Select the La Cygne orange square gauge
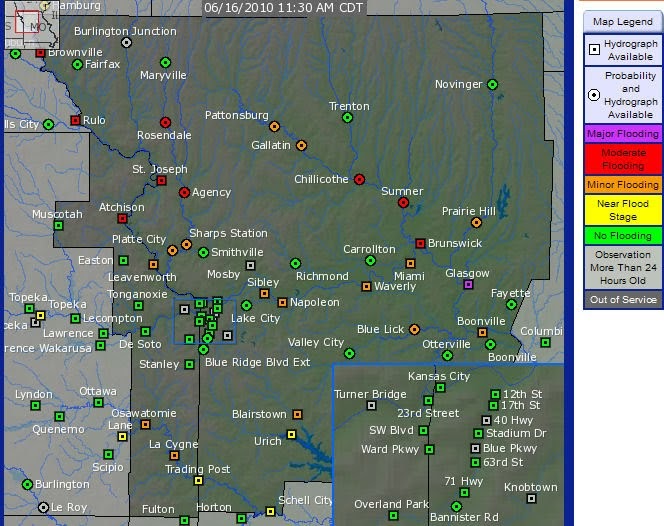The width and height of the screenshot is (664, 526). click(x=174, y=456)
